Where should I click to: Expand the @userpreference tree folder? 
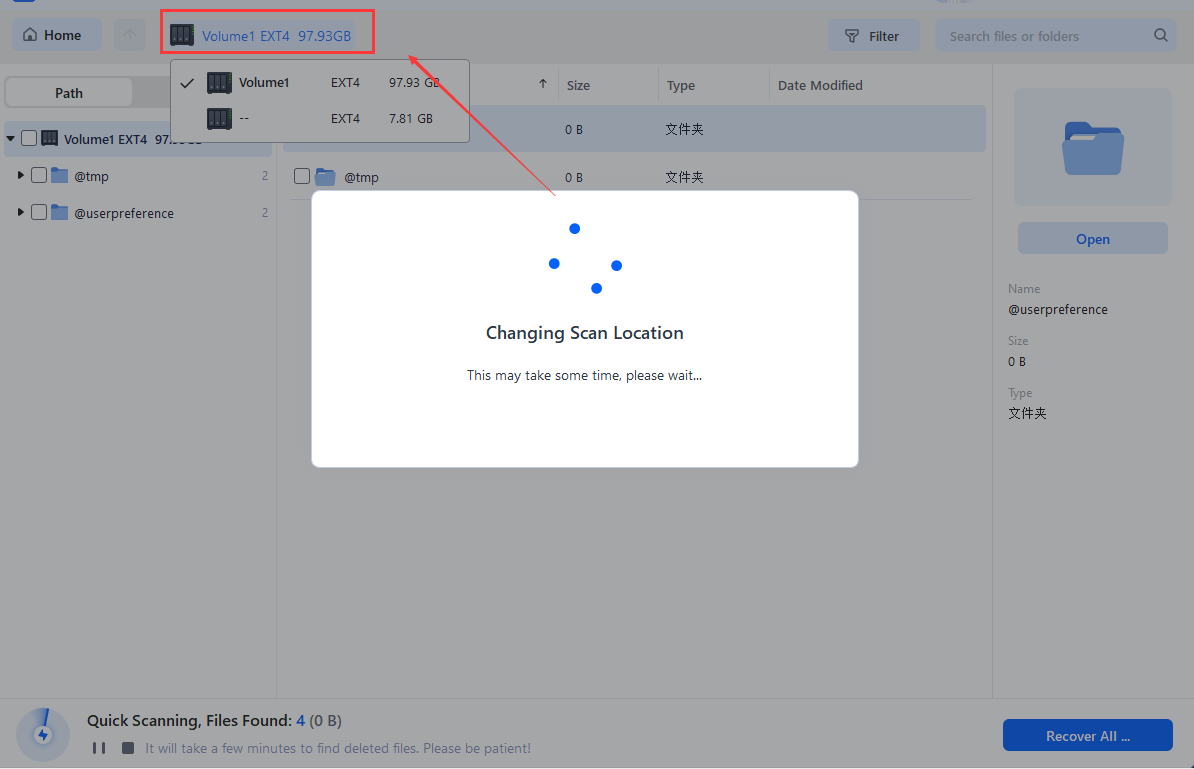point(21,212)
